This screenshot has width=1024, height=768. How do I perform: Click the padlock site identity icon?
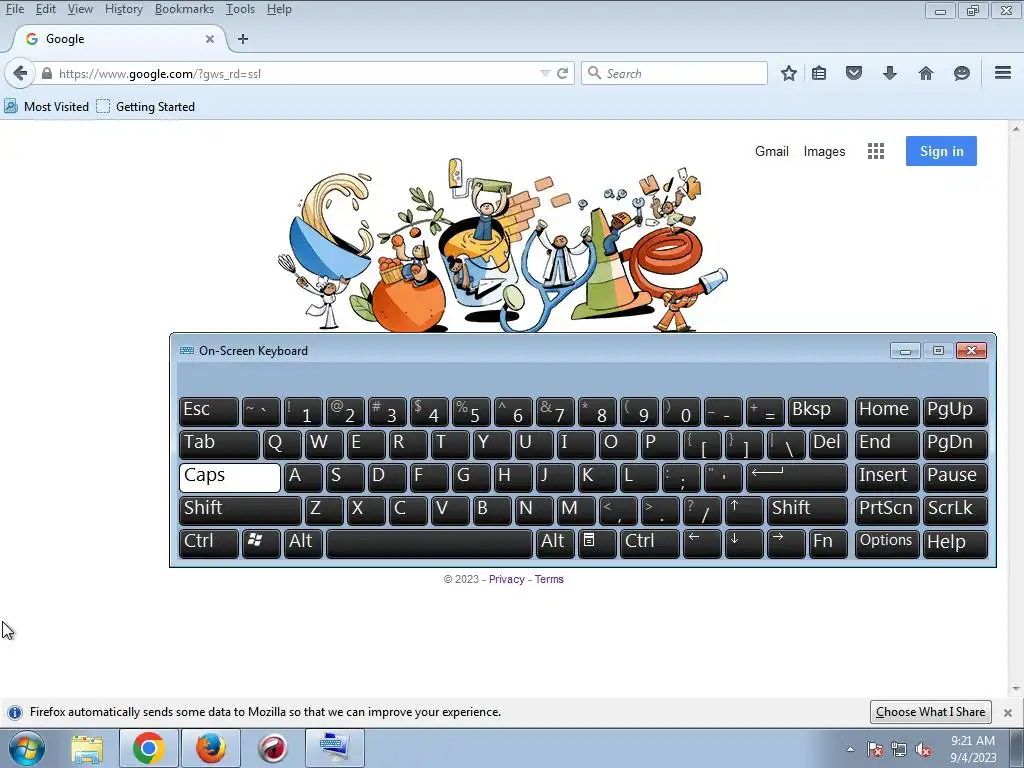[x=46, y=73]
